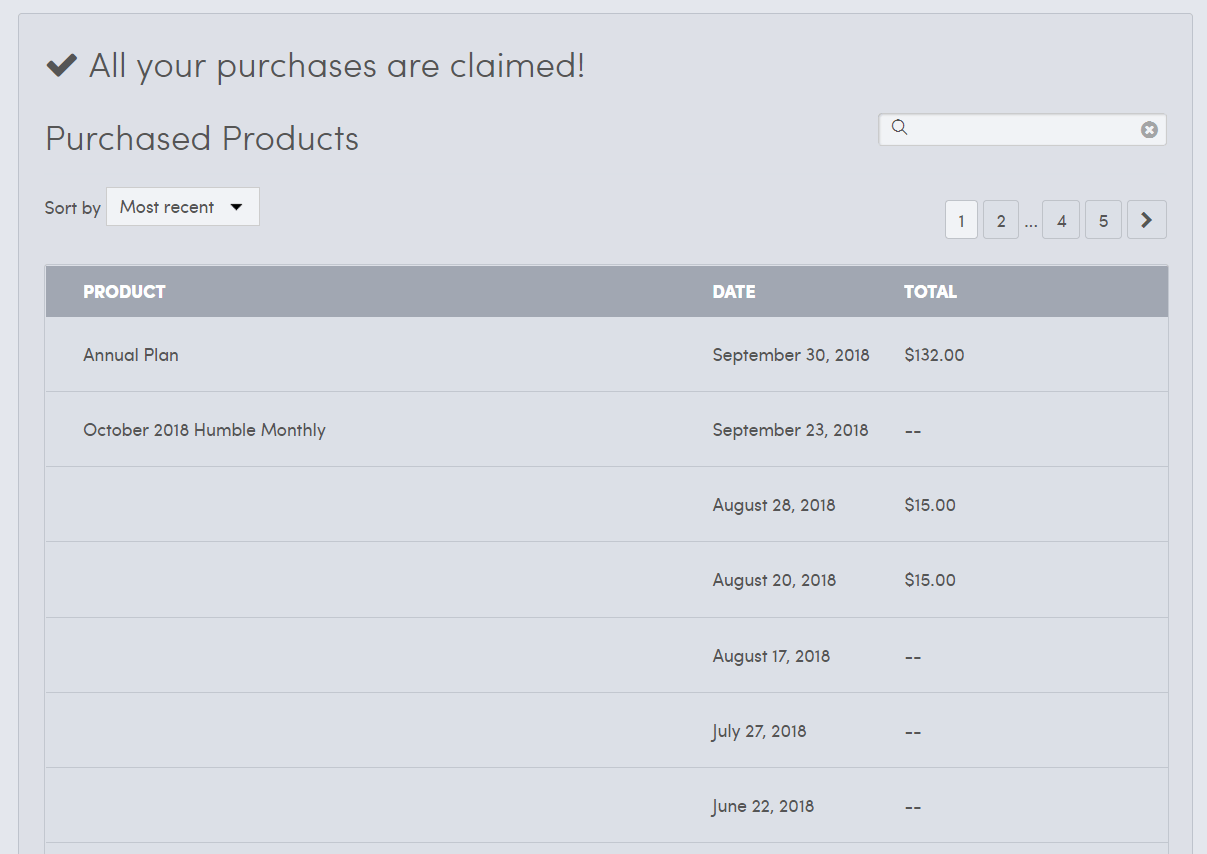Click the checkmark beside purchases claimed message

tap(62, 66)
